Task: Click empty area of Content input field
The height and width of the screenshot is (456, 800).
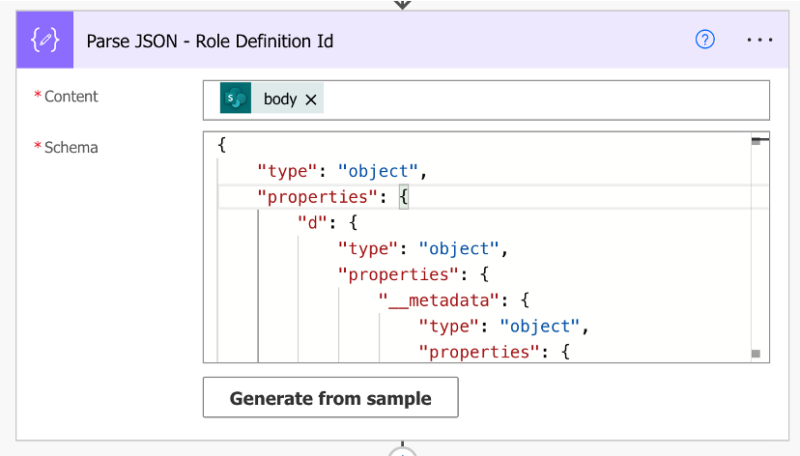Action: 540,99
